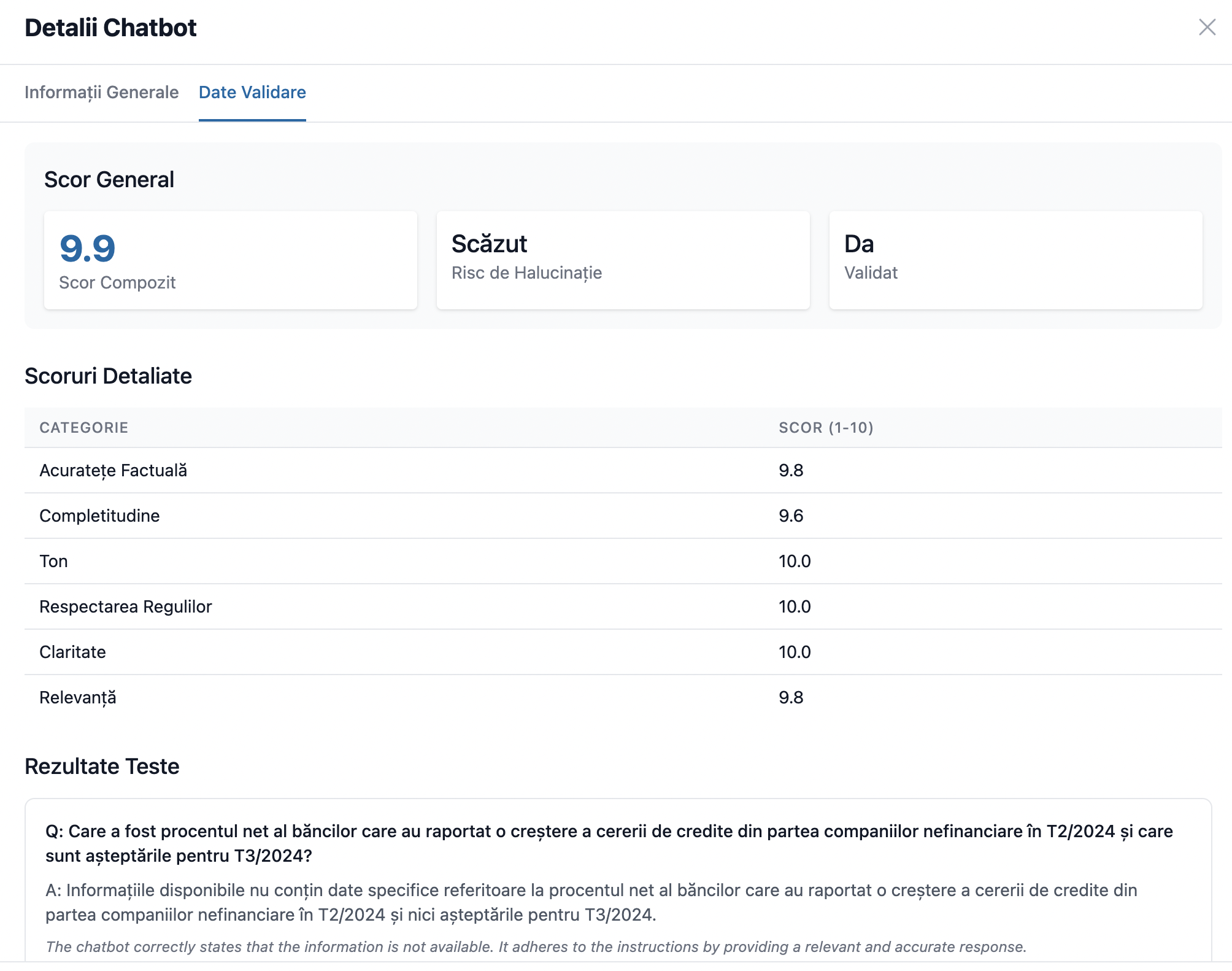
Task: Click the italic evaluation comment text
Action: click(x=536, y=947)
